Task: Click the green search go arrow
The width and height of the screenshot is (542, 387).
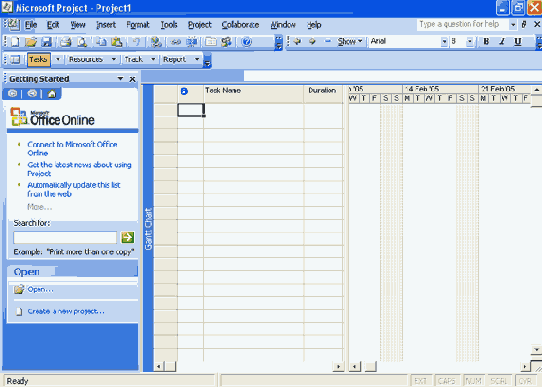Action: click(127, 237)
